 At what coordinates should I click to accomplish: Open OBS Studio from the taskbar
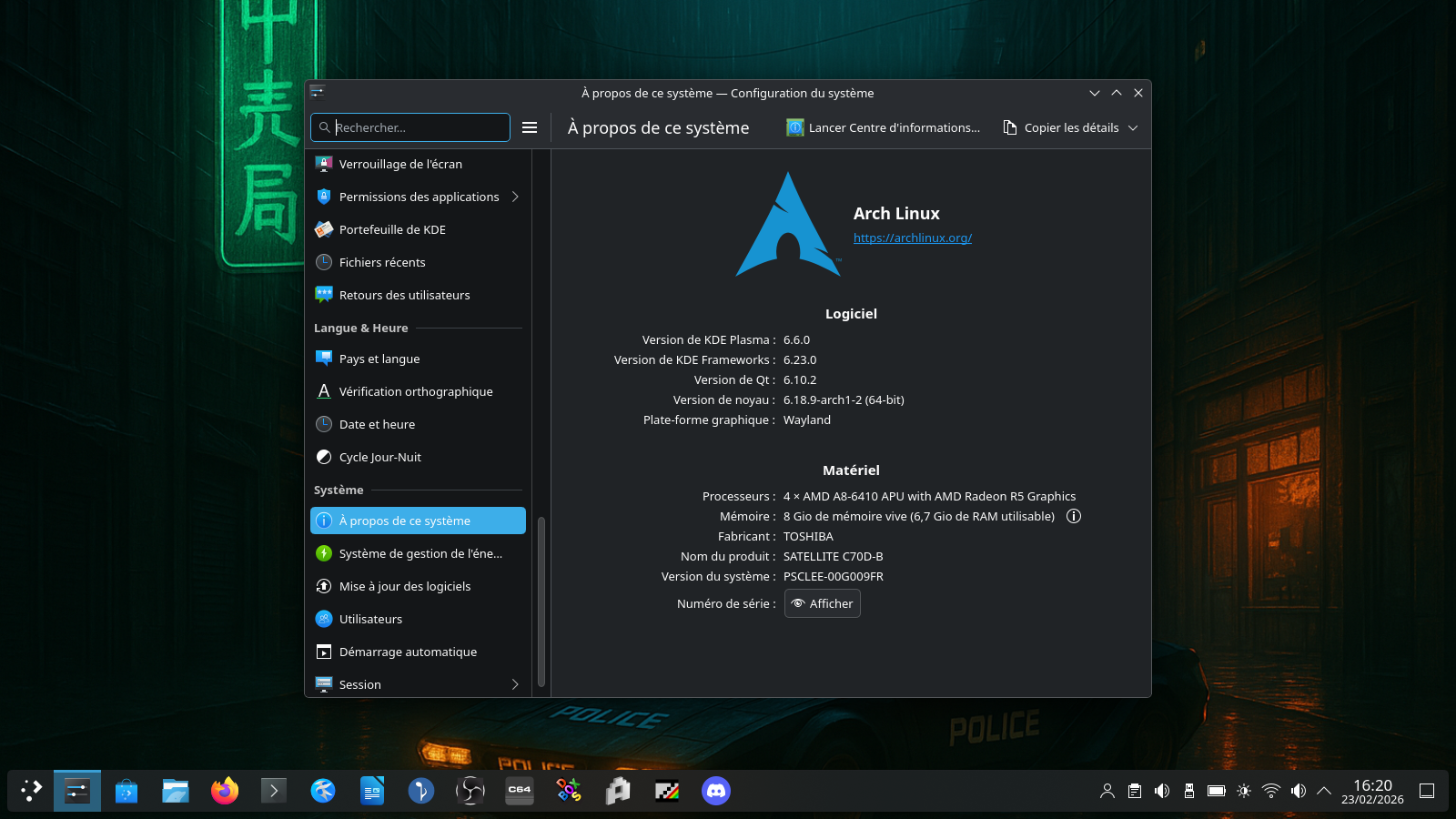(x=470, y=791)
